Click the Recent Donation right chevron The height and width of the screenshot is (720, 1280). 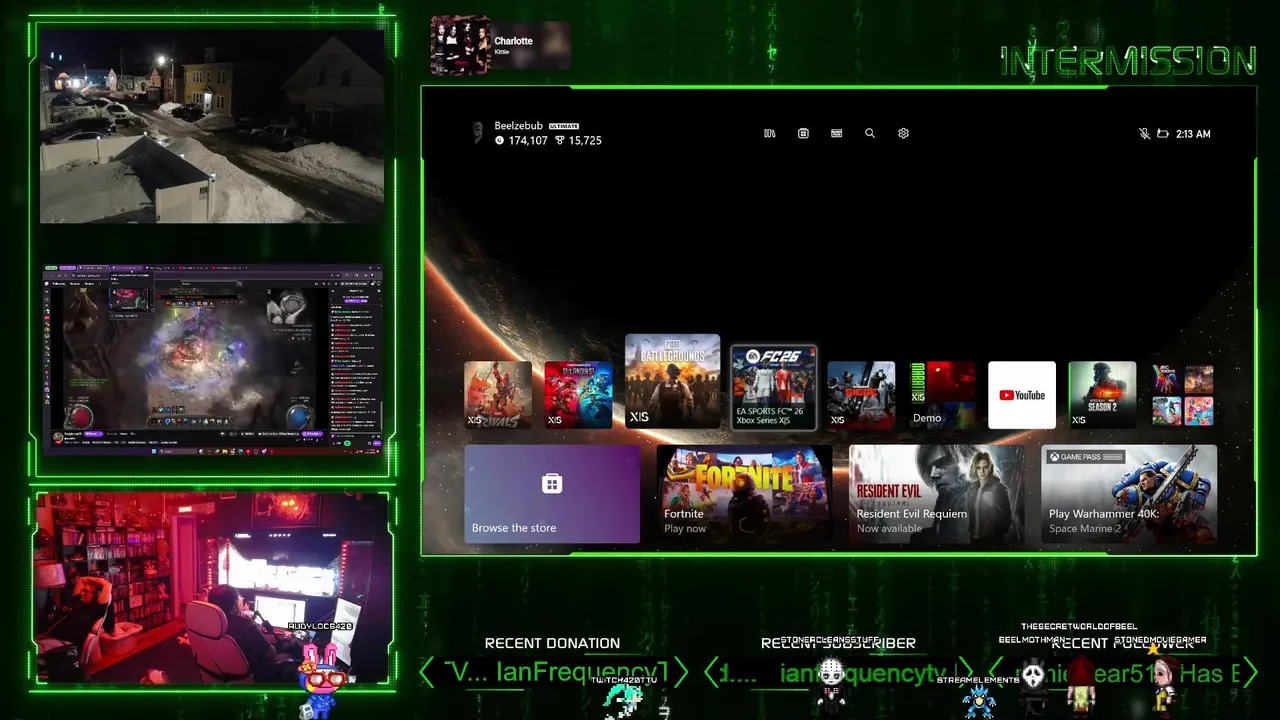[x=681, y=673]
